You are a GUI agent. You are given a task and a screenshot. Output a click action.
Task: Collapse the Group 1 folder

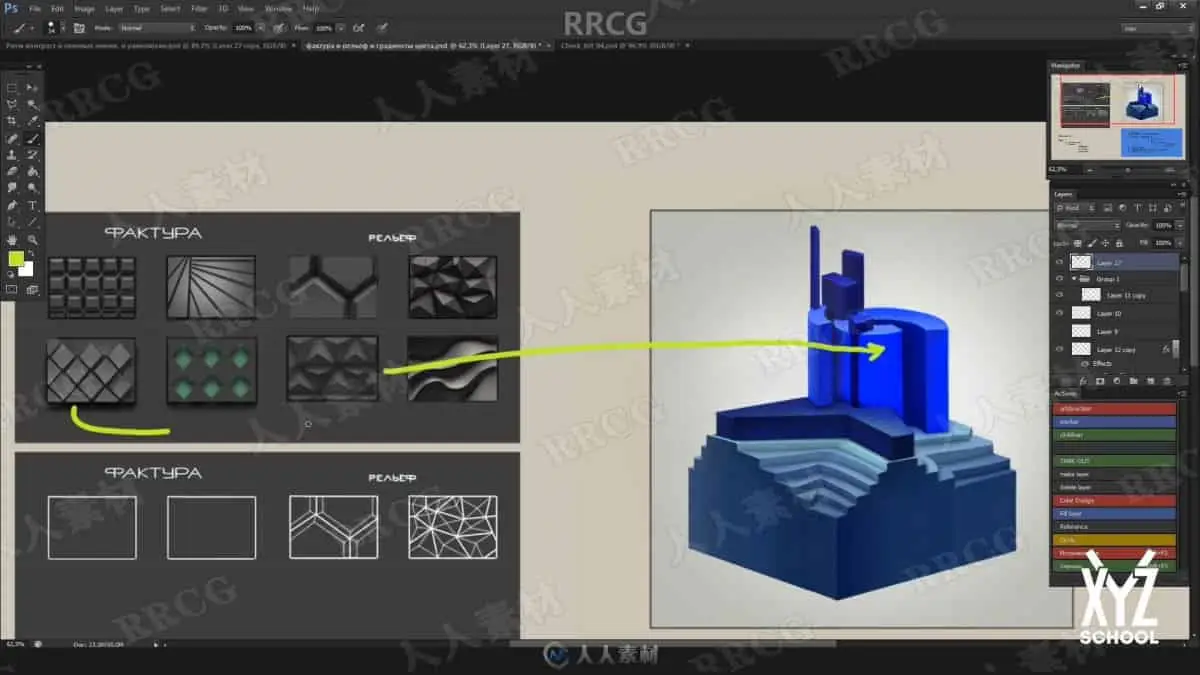tap(1074, 278)
